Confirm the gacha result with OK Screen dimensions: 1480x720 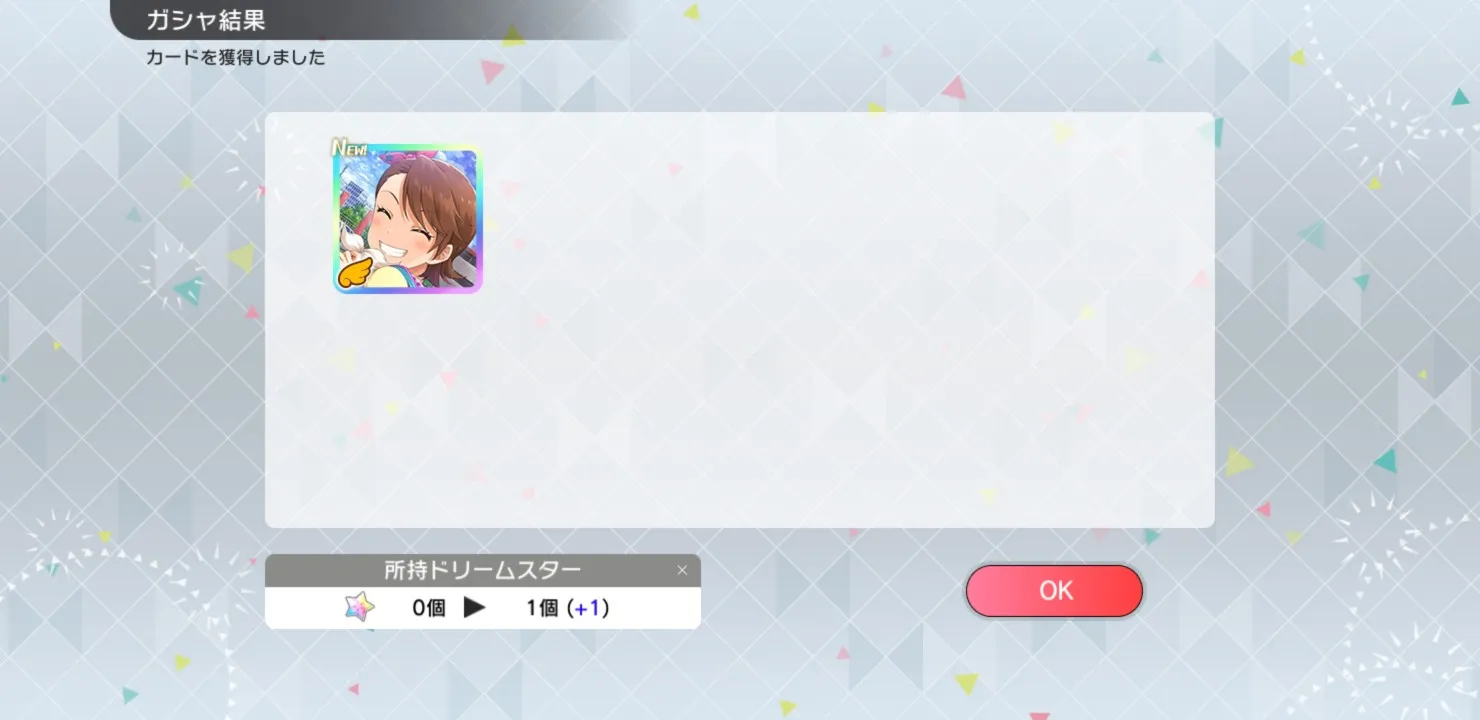[1054, 591]
